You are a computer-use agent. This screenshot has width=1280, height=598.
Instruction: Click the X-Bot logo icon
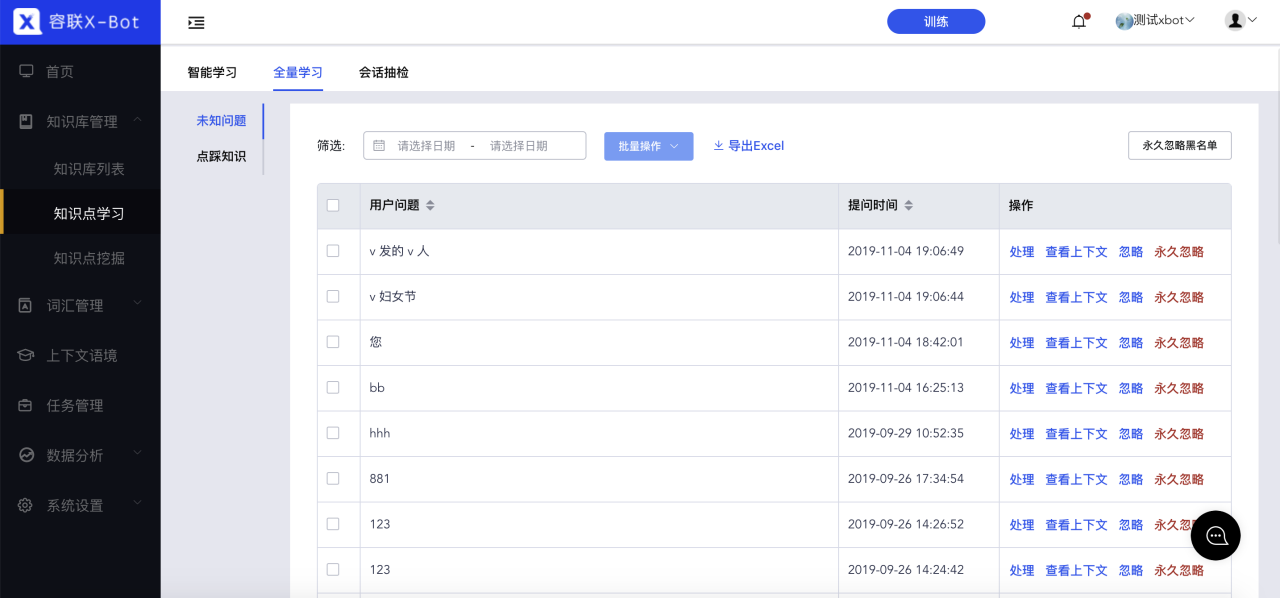click(x=27, y=21)
